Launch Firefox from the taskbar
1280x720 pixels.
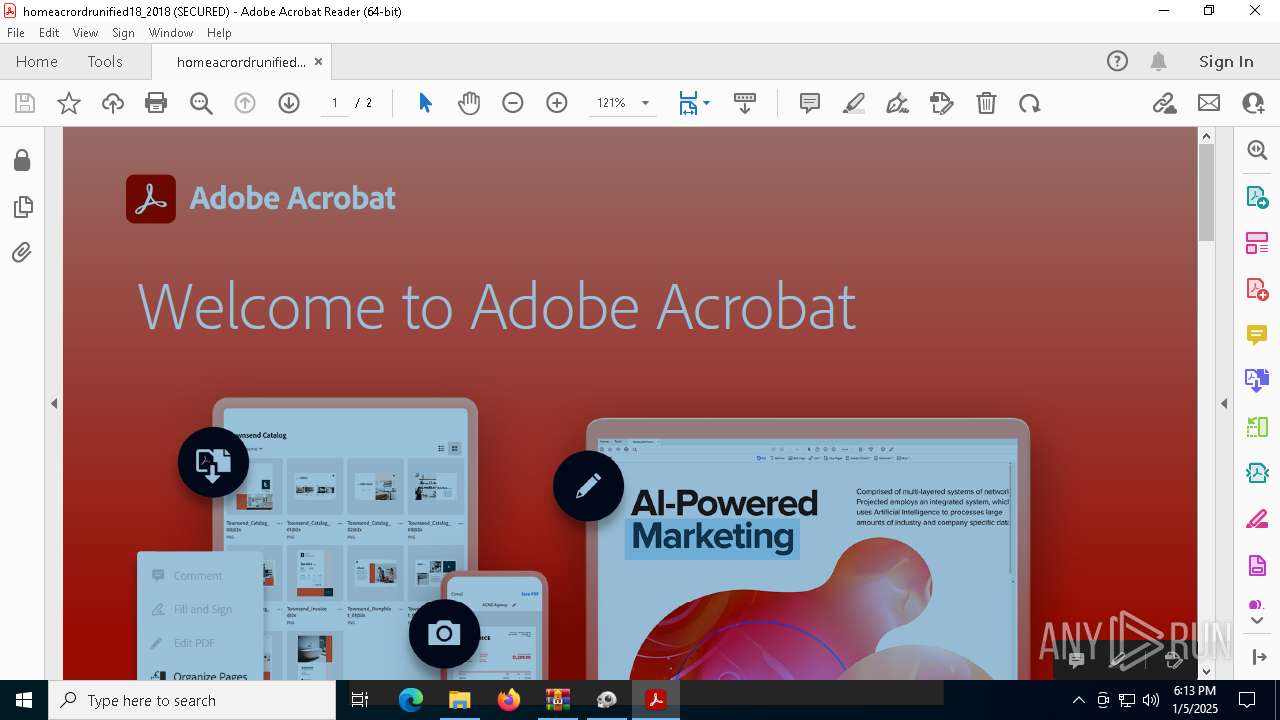tap(509, 700)
